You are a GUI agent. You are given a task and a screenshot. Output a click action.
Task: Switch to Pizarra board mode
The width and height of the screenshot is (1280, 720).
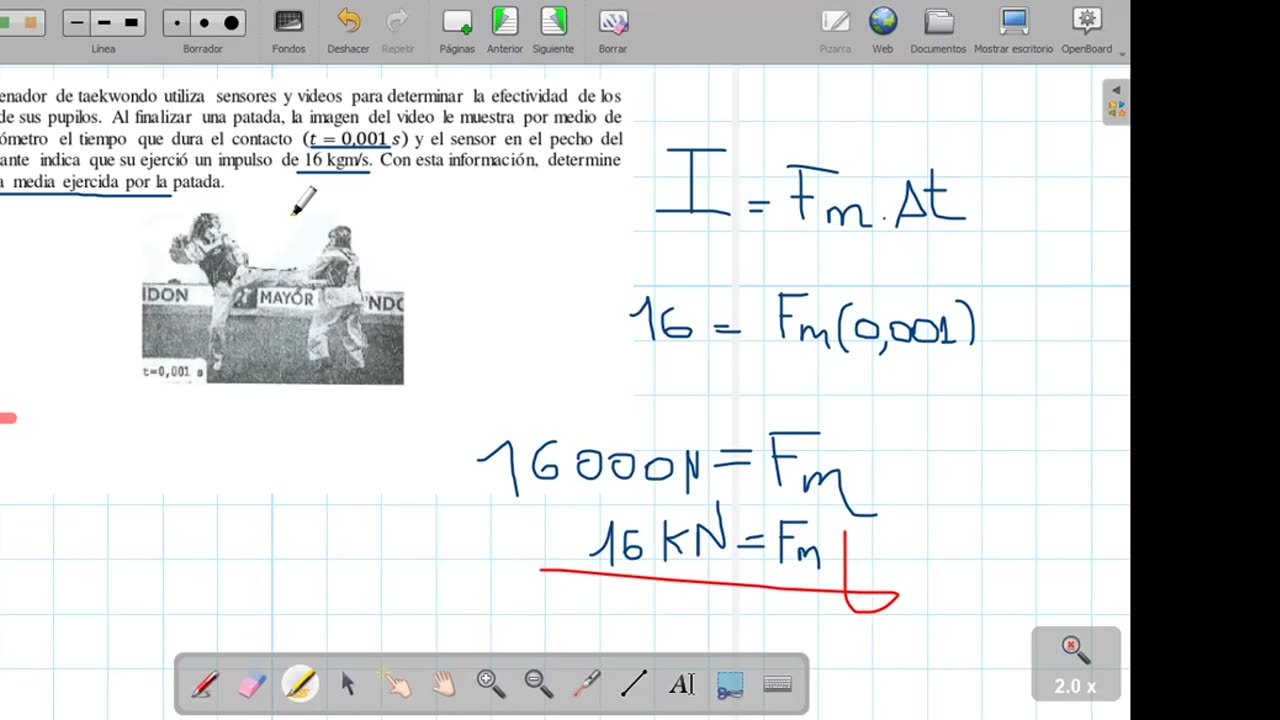(x=835, y=31)
